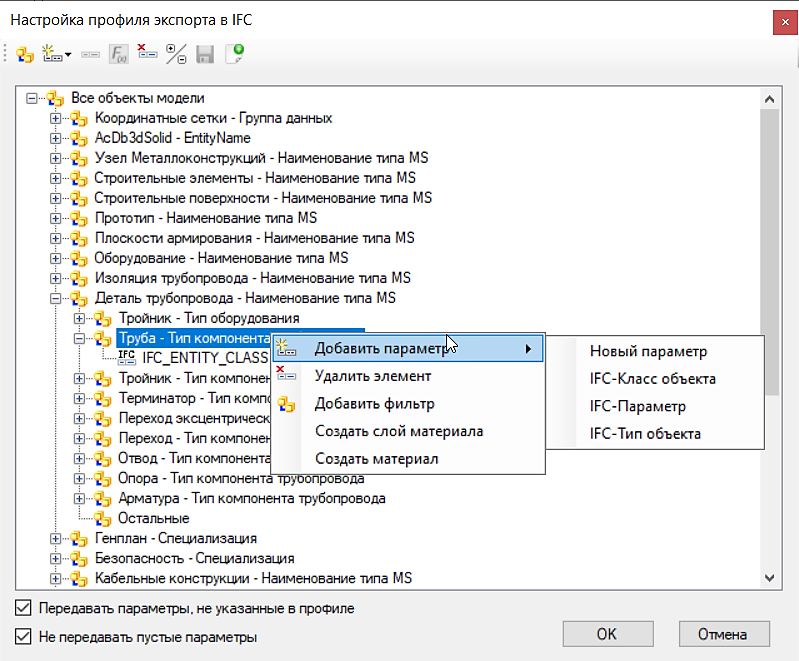Expand the 'Генплан - Специализация' tree node
Screen dimensions: 799x661
56,538
